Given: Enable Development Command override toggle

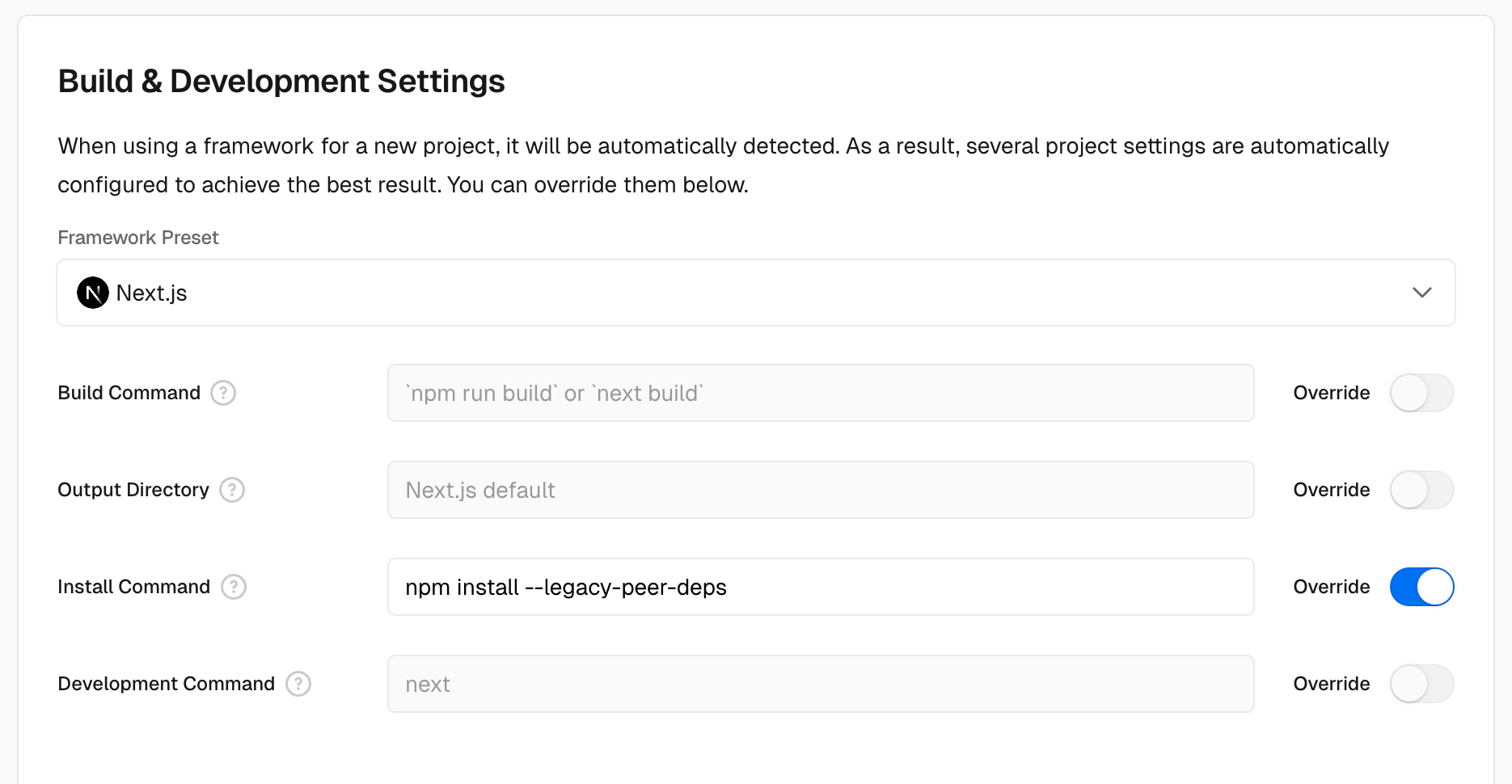Looking at the screenshot, I should 1421,684.
